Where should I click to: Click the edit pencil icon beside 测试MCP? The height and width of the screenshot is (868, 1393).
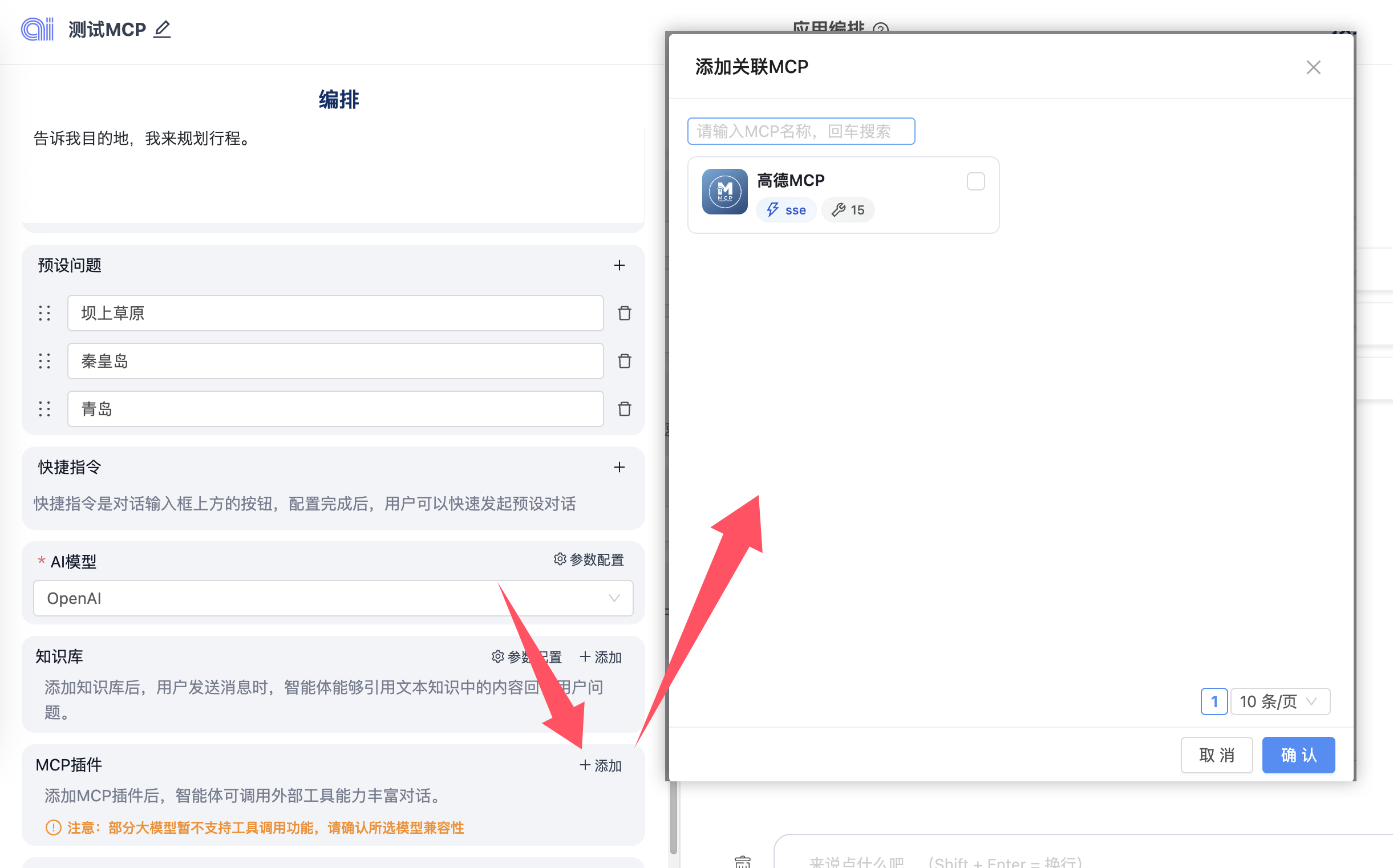163,29
